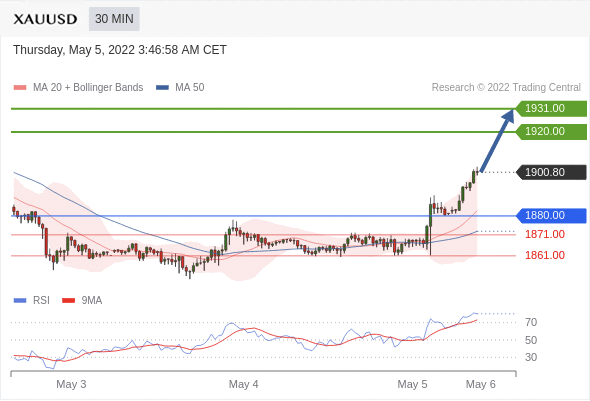Viewport: 590px width, 401px height.
Task: Click the 30 MIN timeframe button
Action: point(114,19)
